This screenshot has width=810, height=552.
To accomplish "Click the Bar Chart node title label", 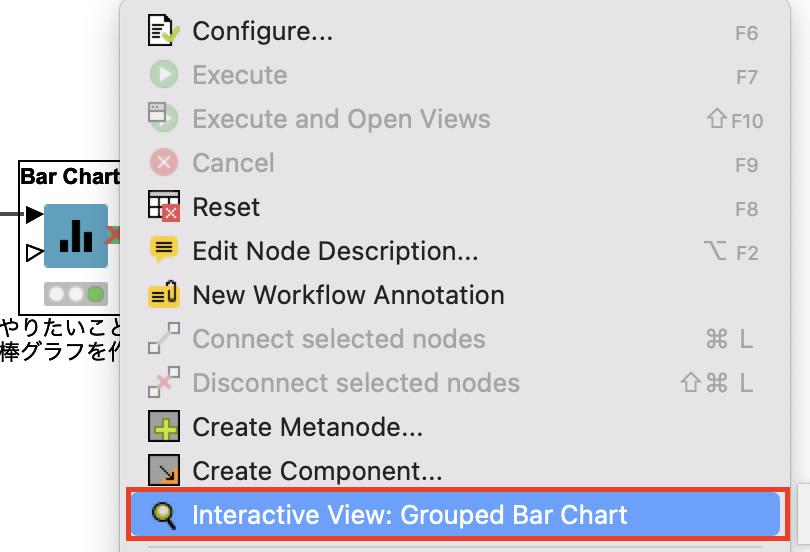I will click(70, 177).
